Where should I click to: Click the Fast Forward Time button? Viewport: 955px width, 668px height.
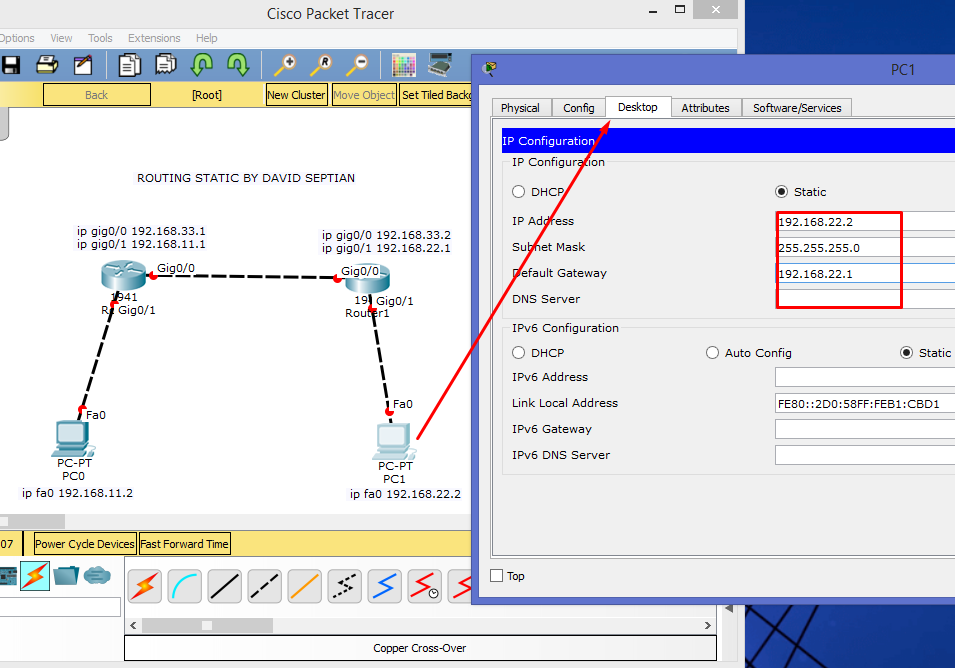(184, 543)
